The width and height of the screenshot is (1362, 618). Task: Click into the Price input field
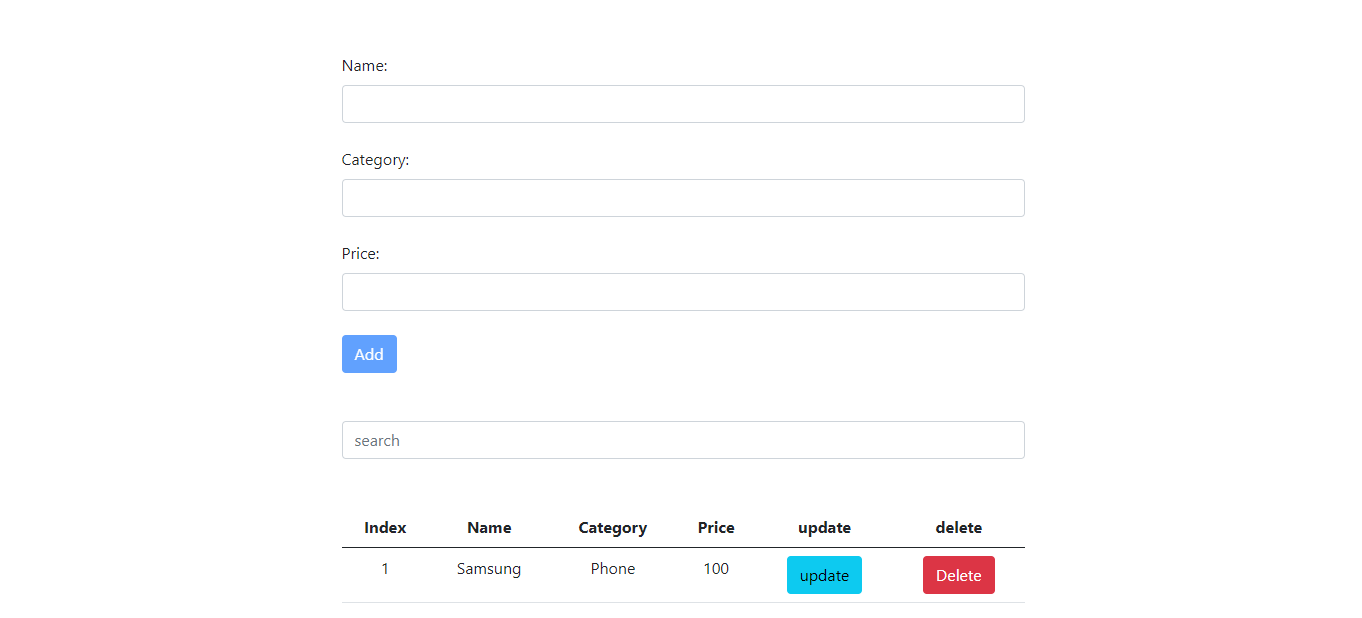[683, 292]
